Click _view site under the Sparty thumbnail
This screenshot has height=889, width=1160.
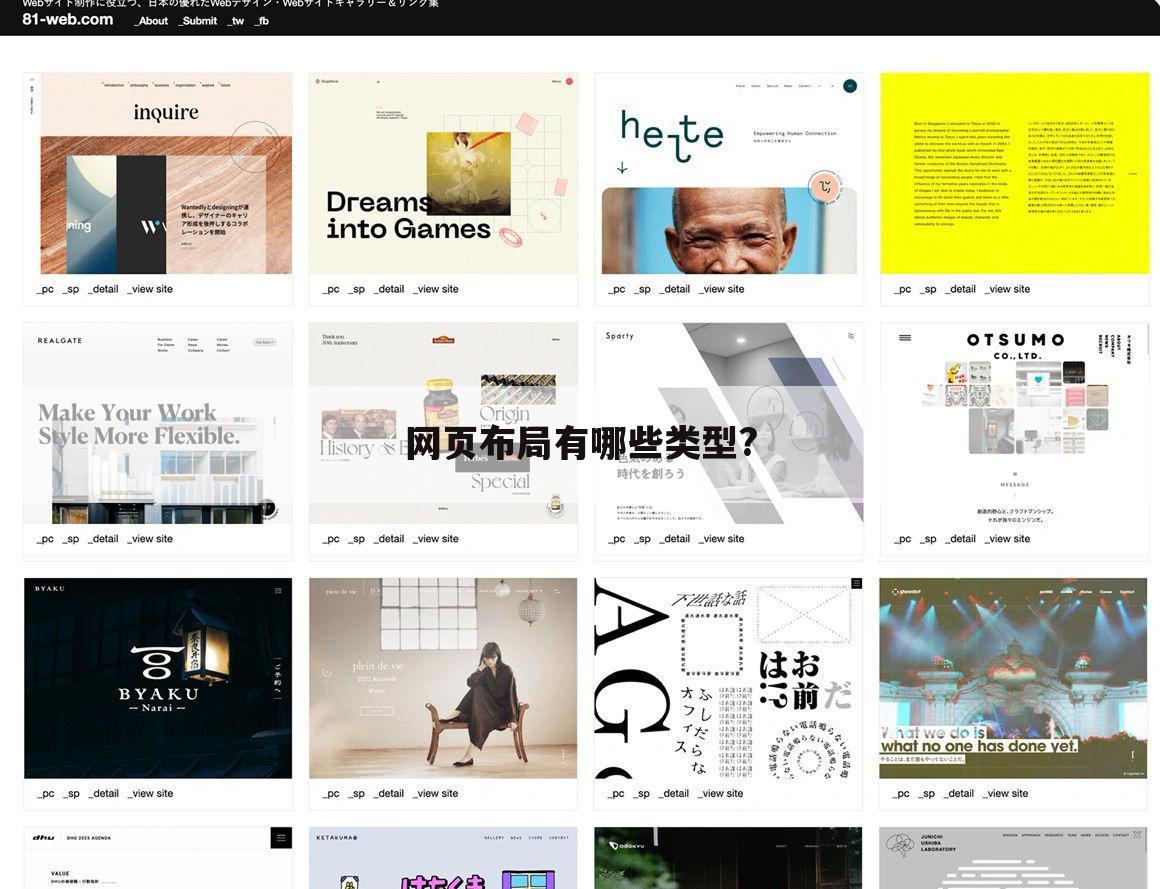click(x=721, y=539)
